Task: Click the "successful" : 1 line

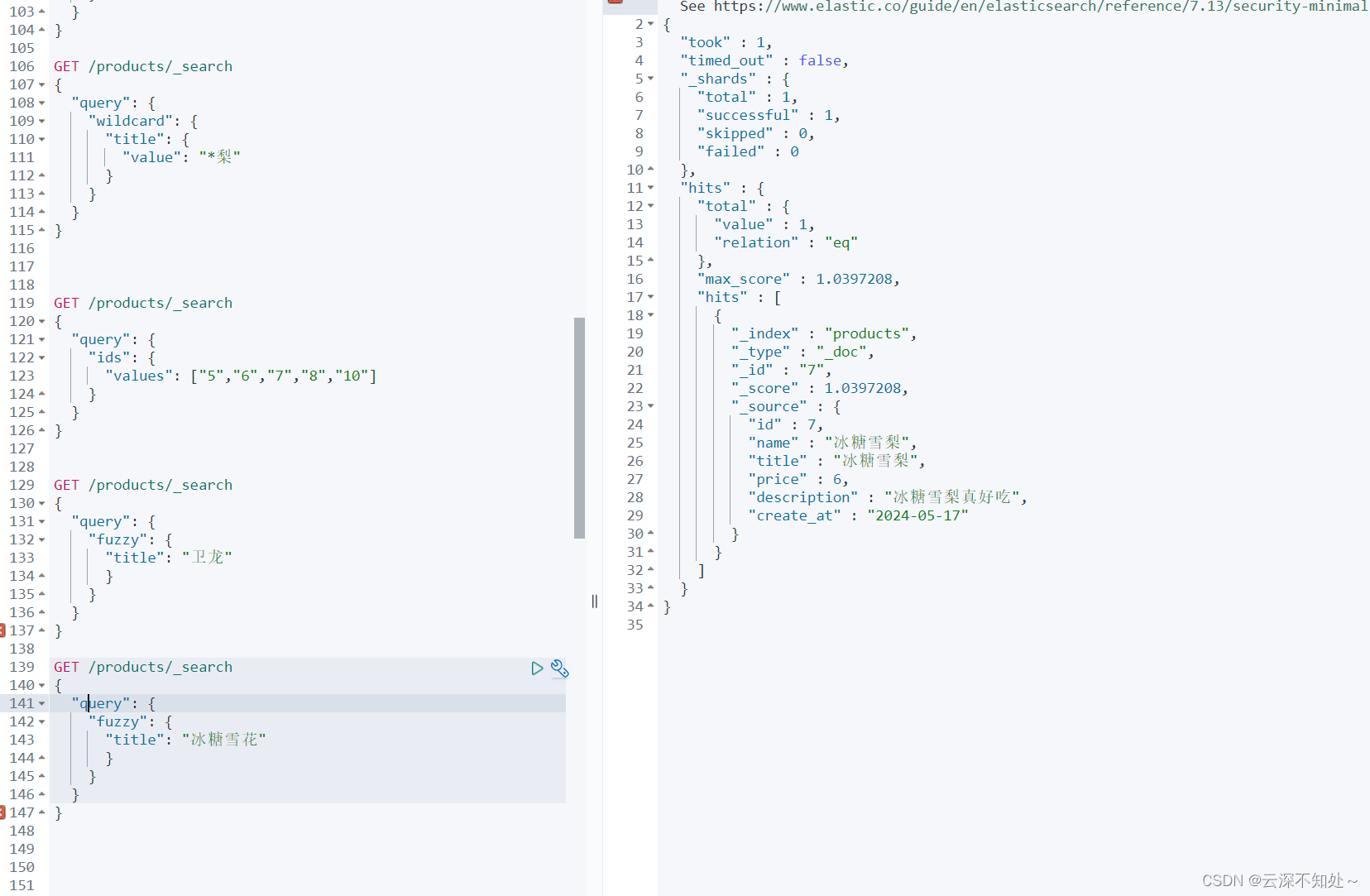Action: pyautogui.click(x=769, y=115)
